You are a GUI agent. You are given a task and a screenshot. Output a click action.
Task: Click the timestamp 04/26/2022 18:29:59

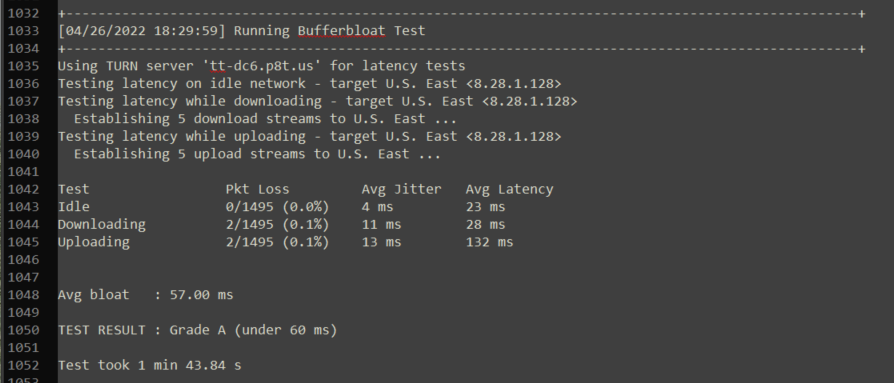pyautogui.click(x=142, y=31)
